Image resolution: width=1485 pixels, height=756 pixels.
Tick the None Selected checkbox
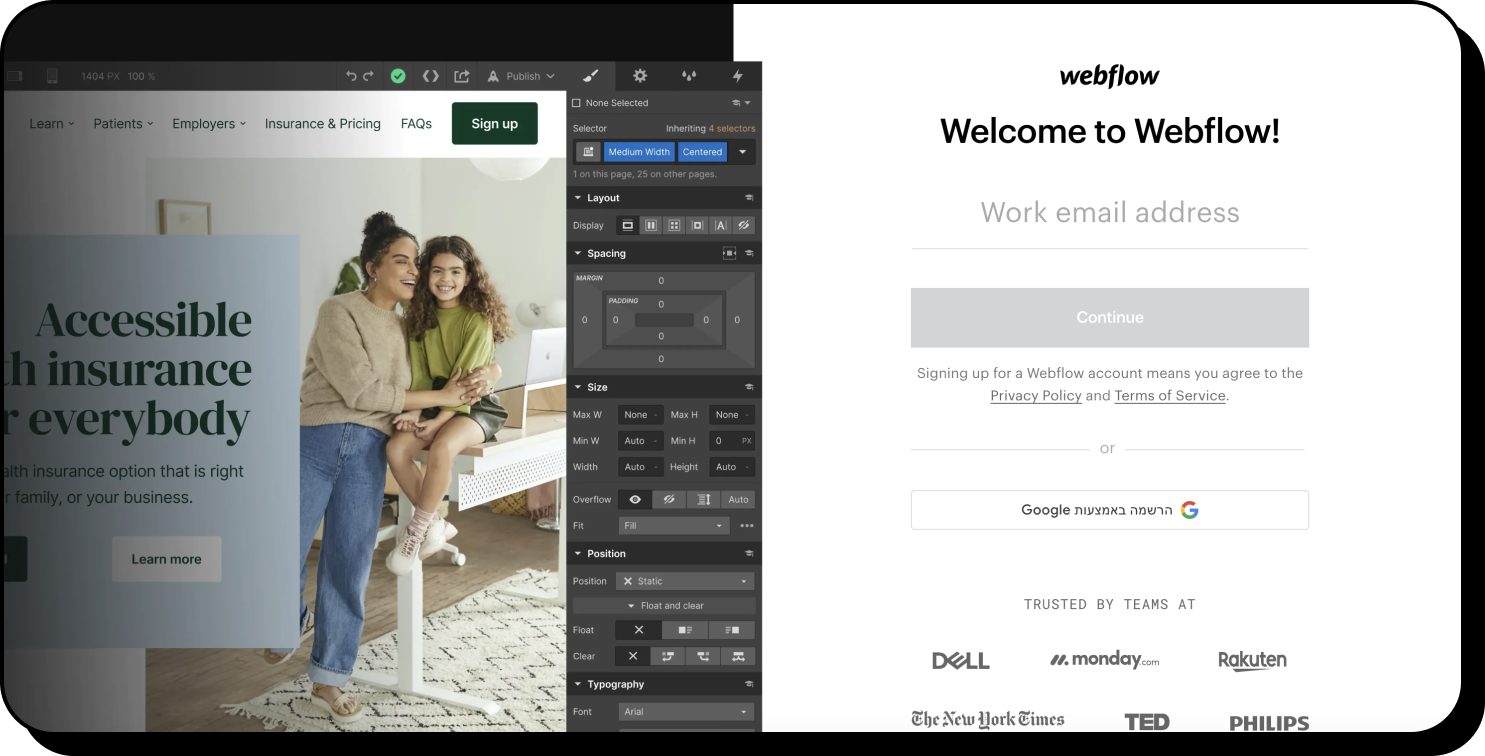pos(576,103)
